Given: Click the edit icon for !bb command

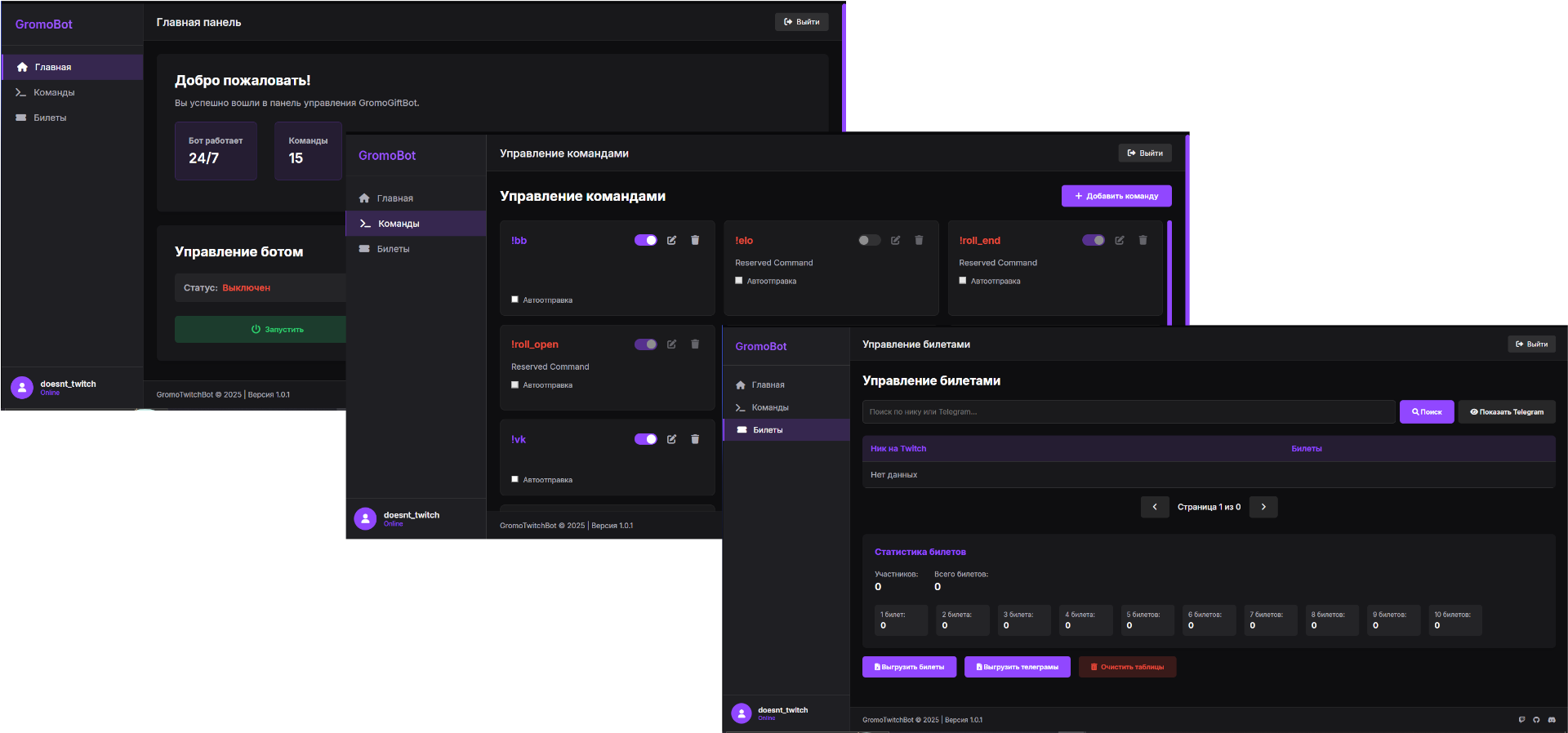Looking at the screenshot, I should [x=671, y=240].
